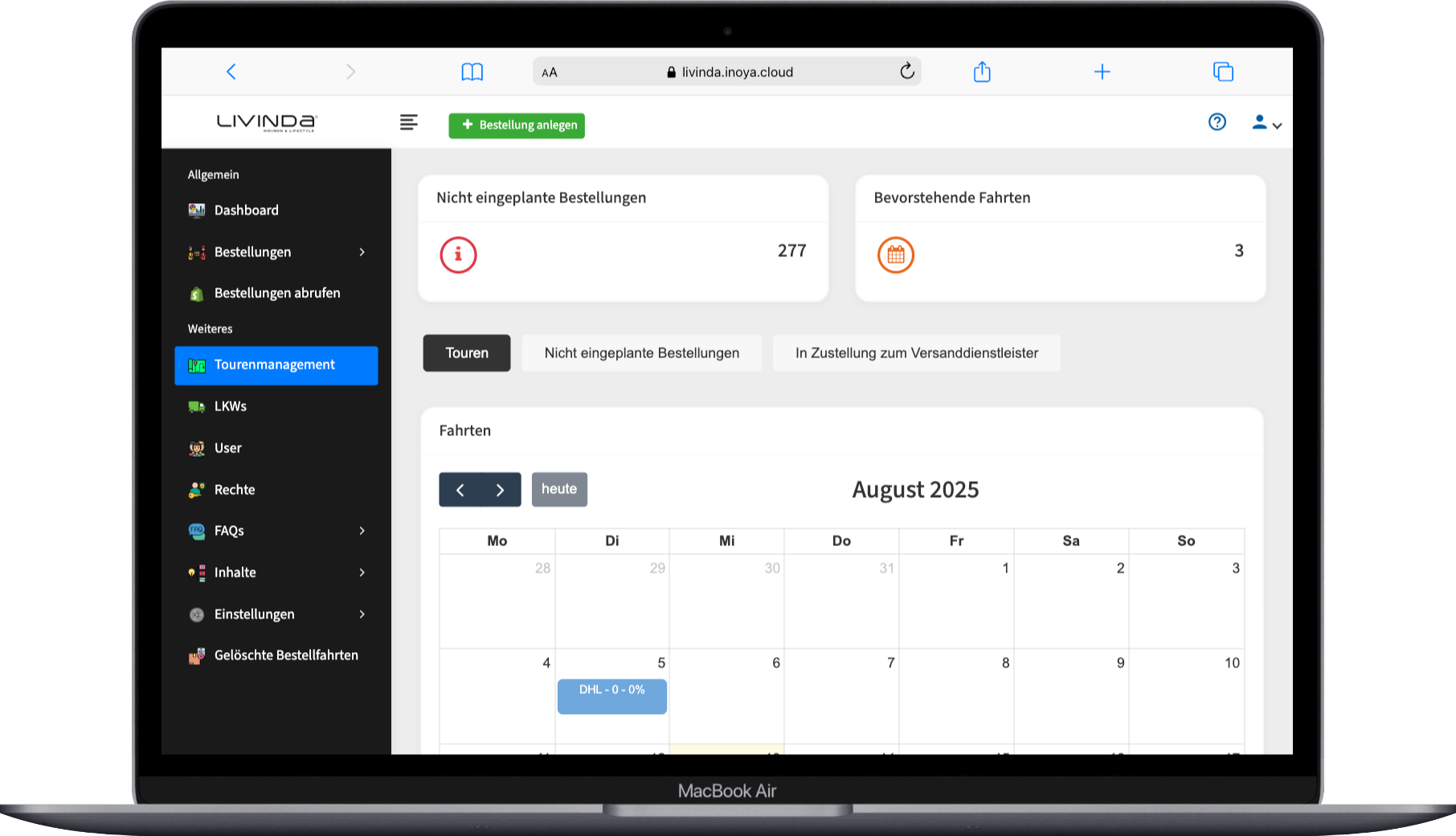Screen dimensions: 1456x836
Task: Click Nicht eingeplante Bestellungen card title
Action: coord(541,198)
